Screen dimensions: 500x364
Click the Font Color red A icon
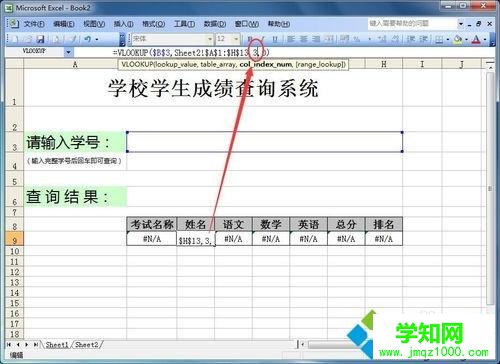(x=476, y=40)
